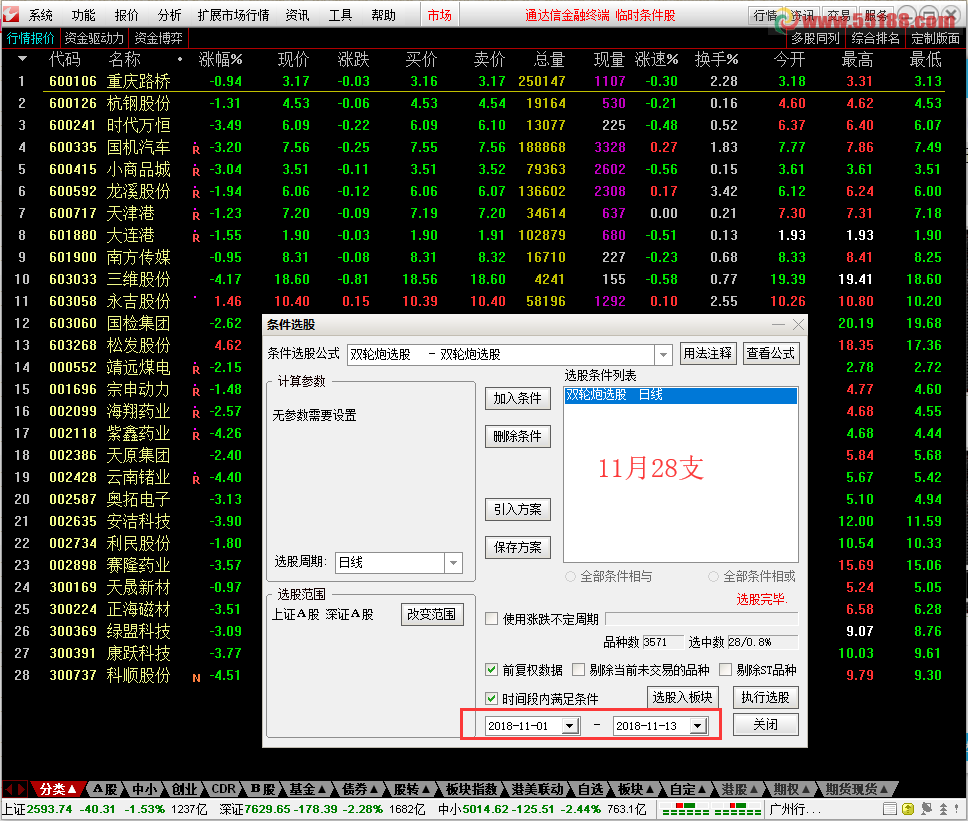The width and height of the screenshot is (968, 821).
Task: Open the 分析 menu
Action: click(x=169, y=15)
